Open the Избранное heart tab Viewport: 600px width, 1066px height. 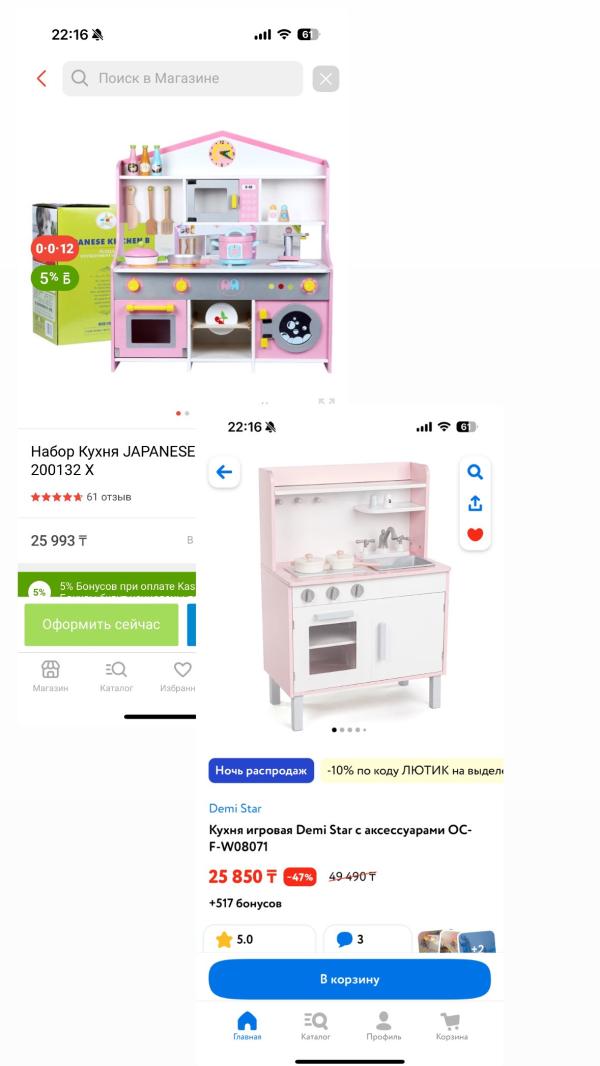[179, 676]
